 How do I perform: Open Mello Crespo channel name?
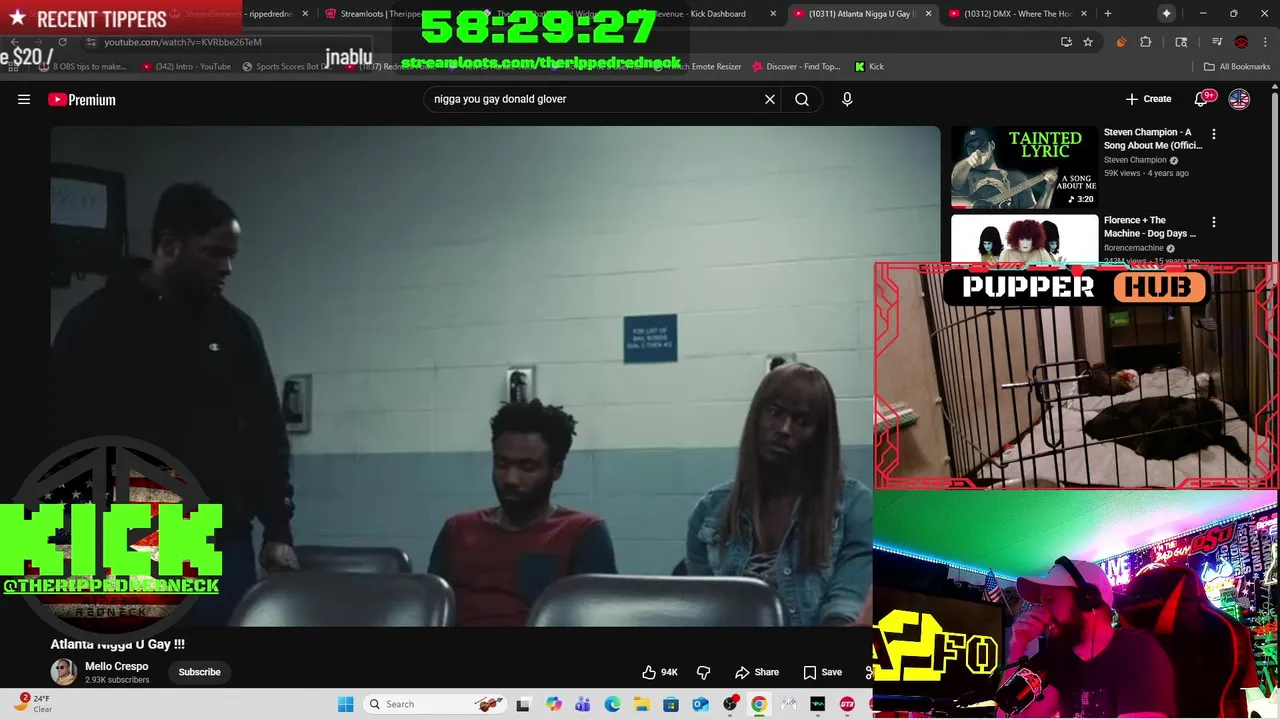[116, 666]
